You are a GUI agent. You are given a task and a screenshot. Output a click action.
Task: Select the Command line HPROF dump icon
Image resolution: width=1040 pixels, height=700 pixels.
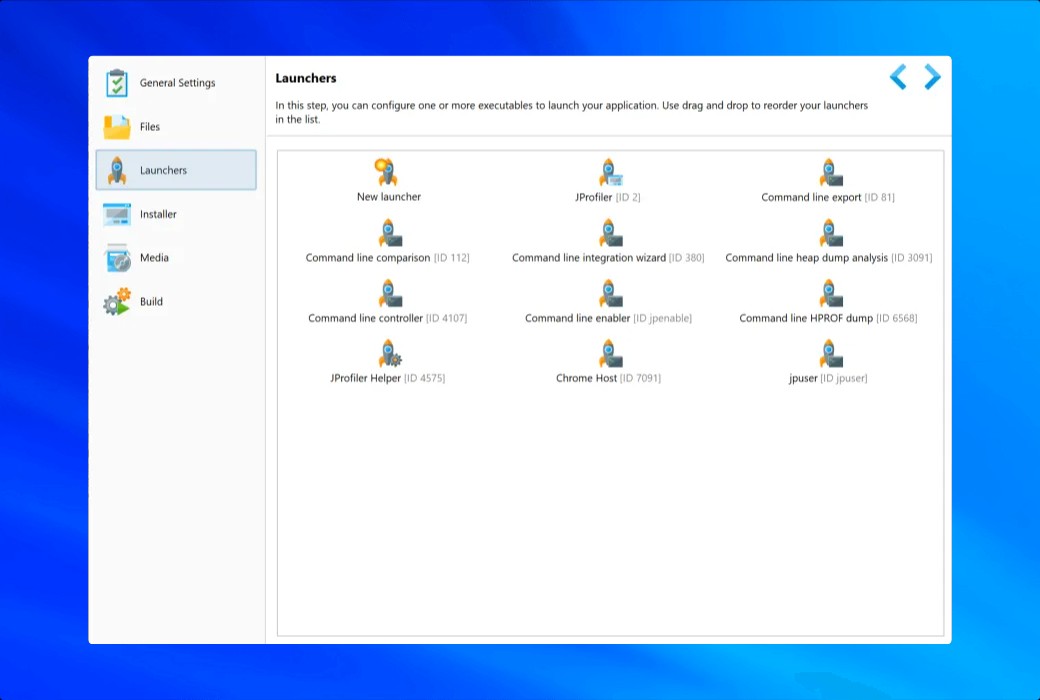(830, 293)
